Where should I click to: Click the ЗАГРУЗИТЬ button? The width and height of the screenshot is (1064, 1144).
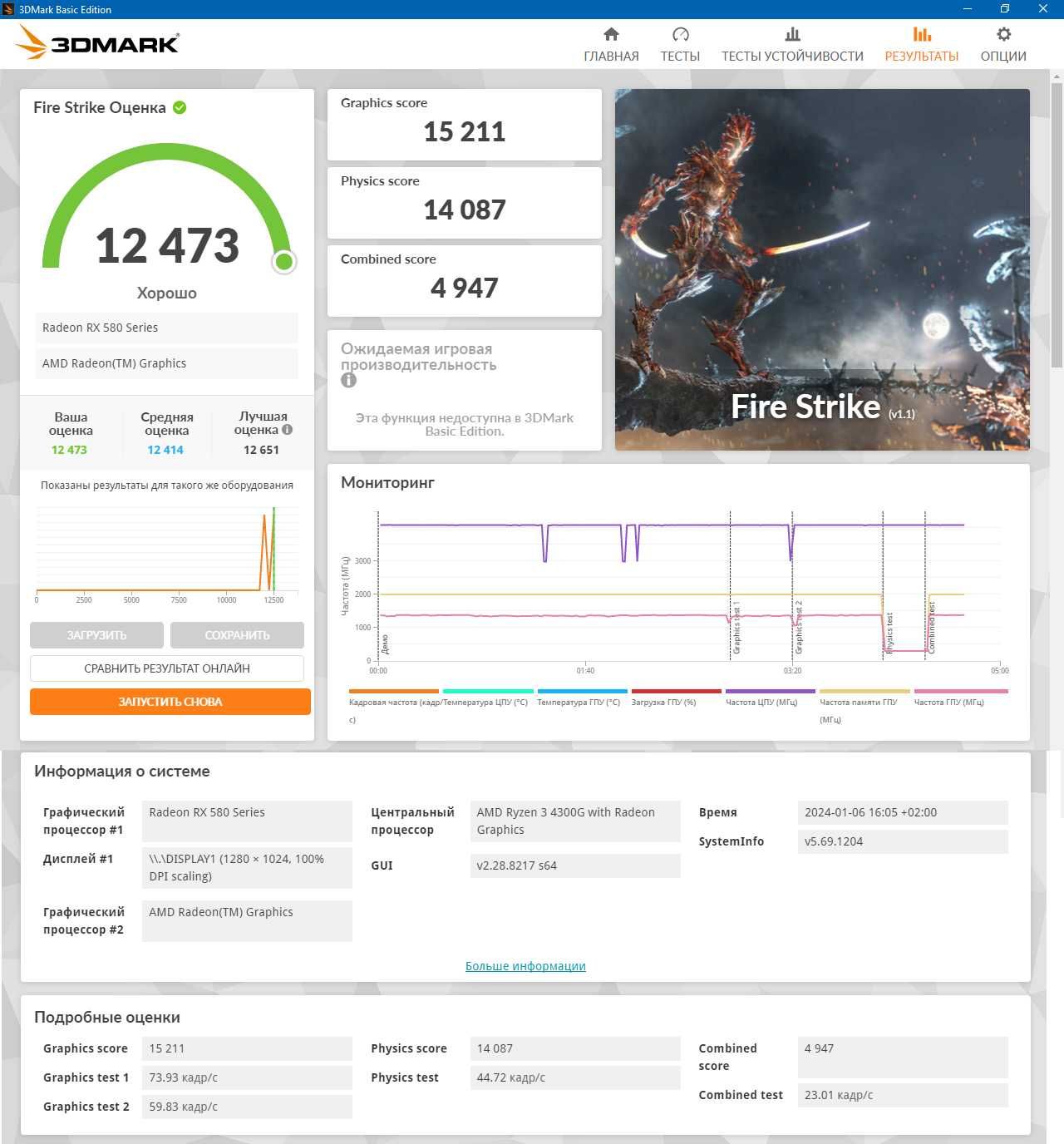[96, 635]
